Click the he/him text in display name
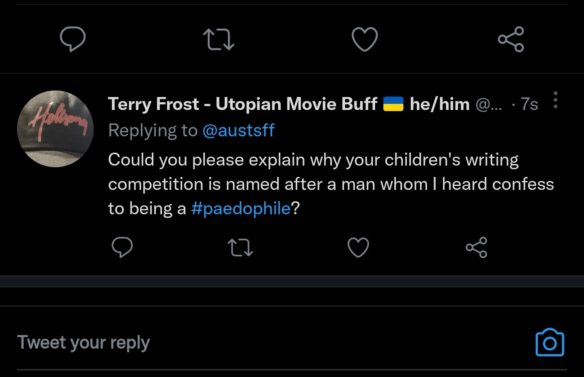This screenshot has width=584, height=377. click(440, 104)
